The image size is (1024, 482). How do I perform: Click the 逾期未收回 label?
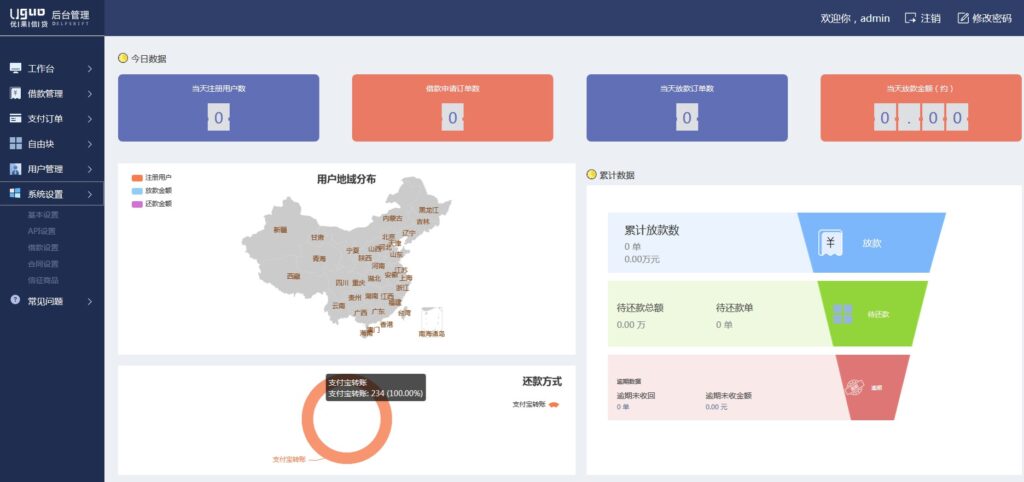coord(635,396)
